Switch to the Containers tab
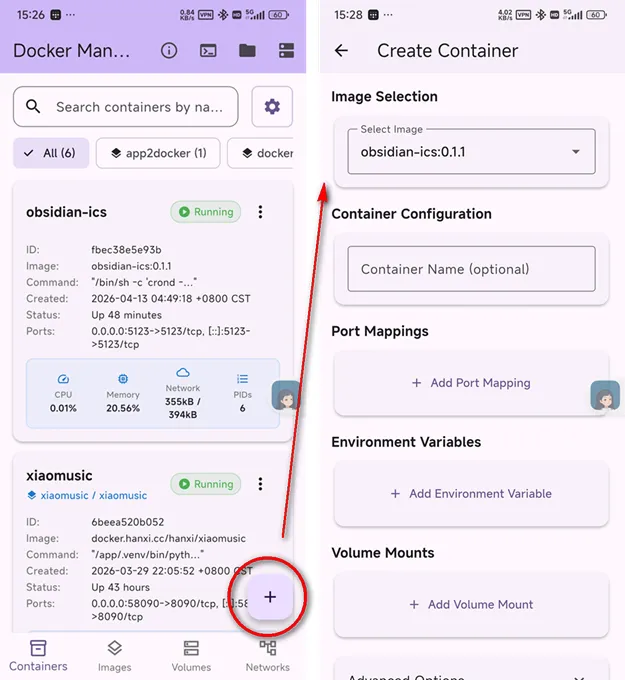Image resolution: width=625 pixels, height=680 pixels. click(38, 656)
